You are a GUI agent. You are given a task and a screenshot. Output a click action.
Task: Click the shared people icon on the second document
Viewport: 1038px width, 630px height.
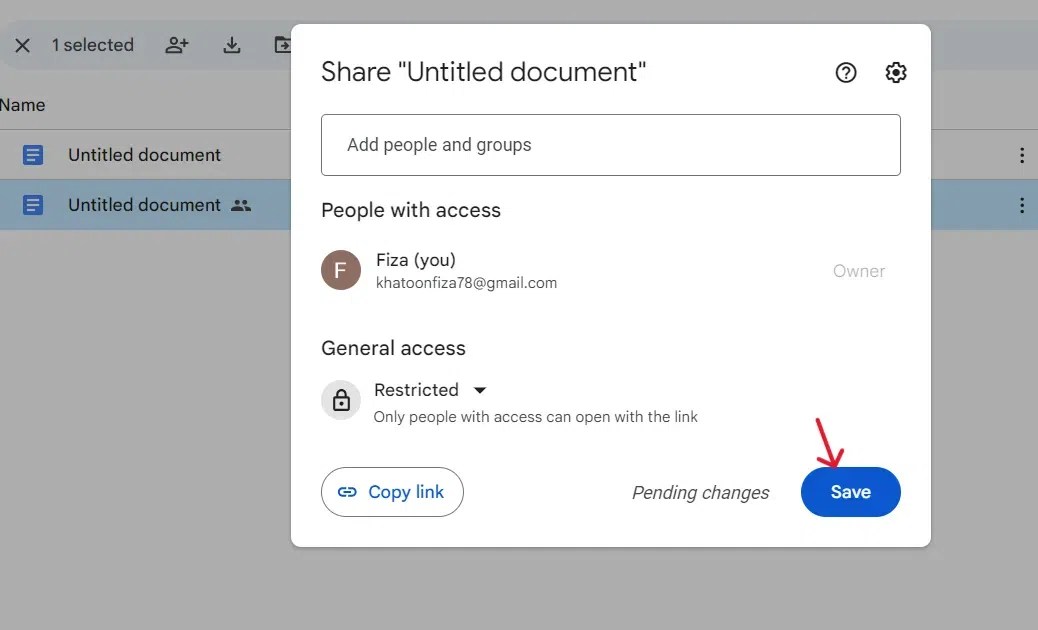(241, 205)
